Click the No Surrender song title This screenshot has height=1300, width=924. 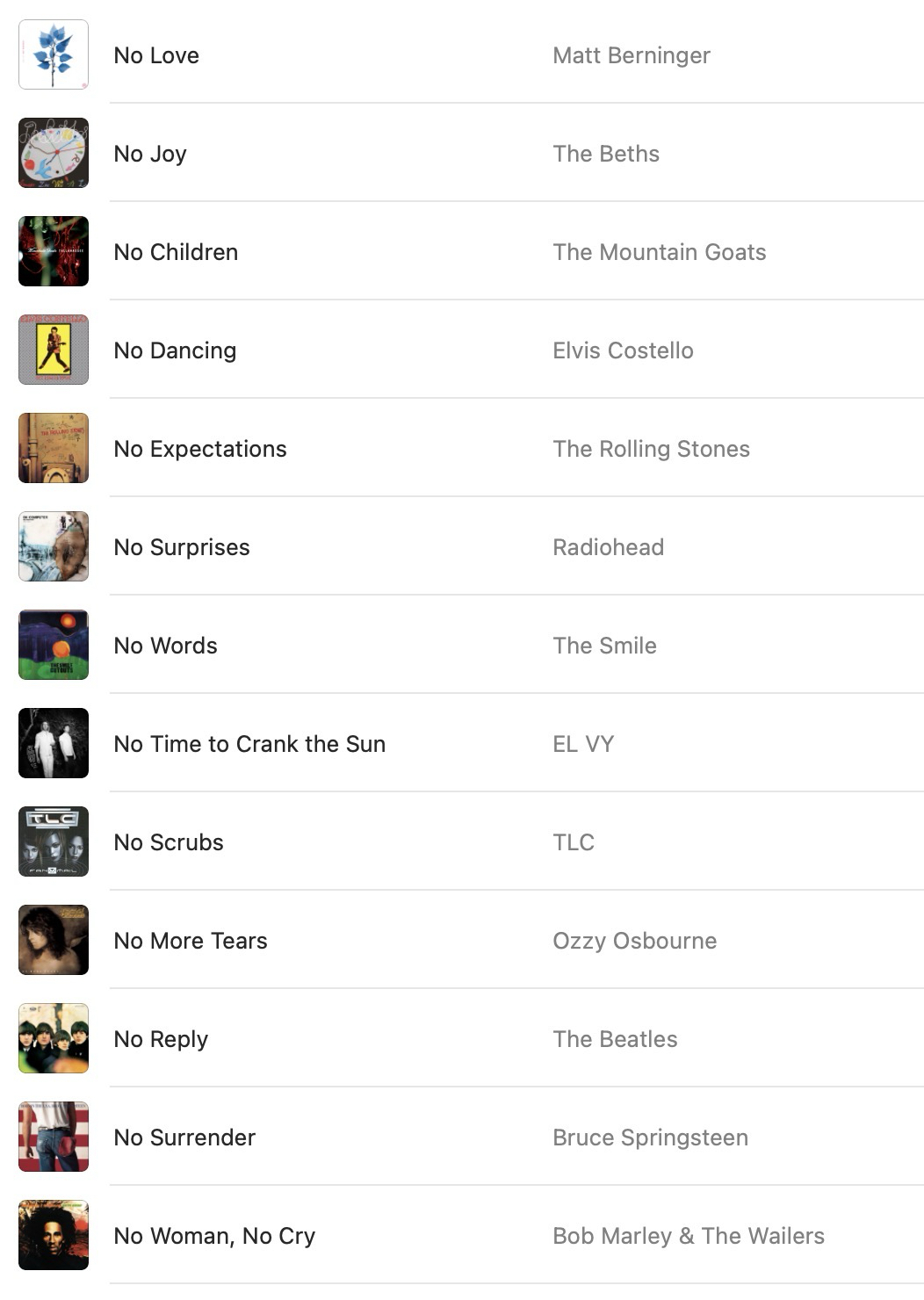[184, 1137]
